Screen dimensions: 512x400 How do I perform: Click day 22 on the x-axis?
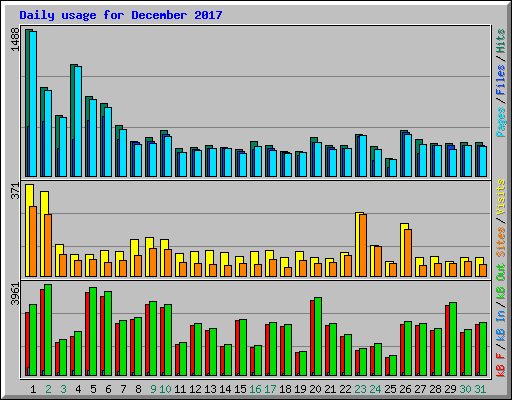tap(345, 389)
